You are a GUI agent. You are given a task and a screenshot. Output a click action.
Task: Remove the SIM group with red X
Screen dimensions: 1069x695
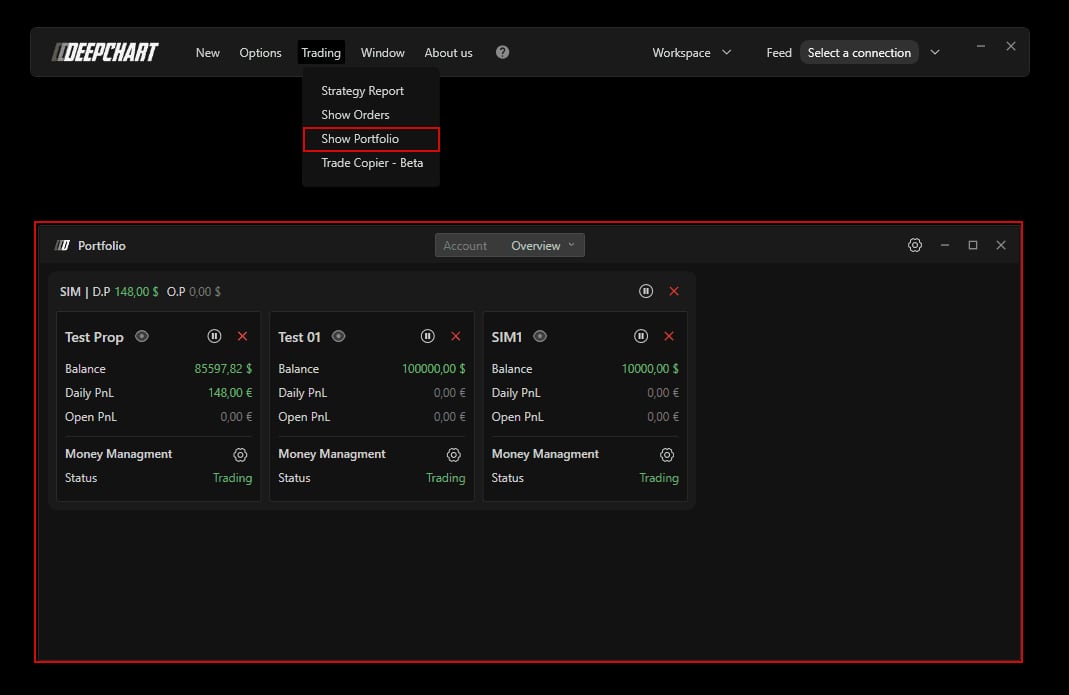point(674,291)
